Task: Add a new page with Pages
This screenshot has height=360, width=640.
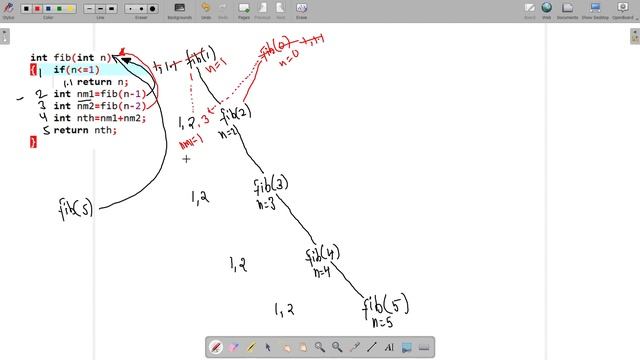Action: point(244,10)
